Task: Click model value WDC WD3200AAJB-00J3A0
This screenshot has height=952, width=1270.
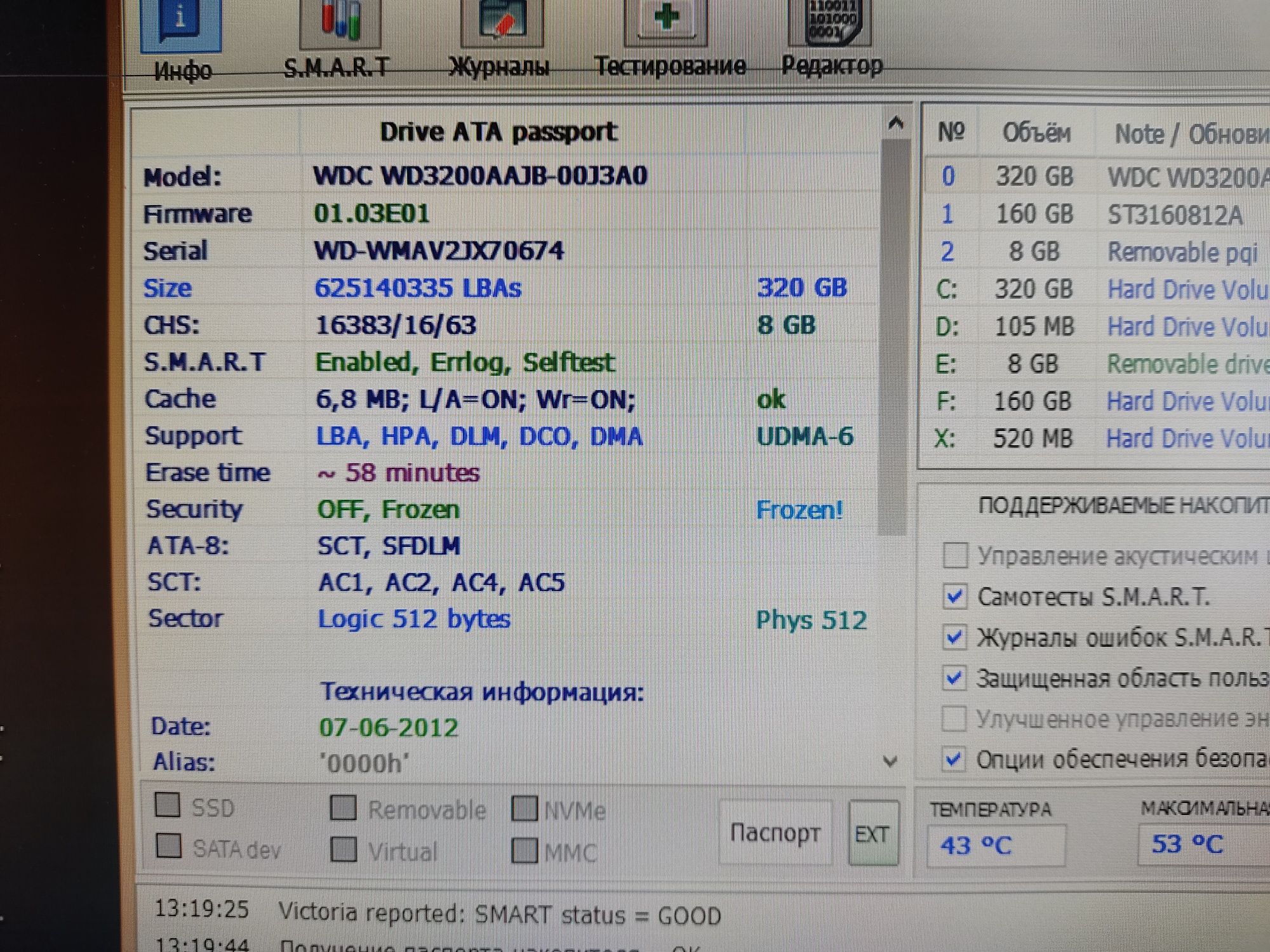Action: [480, 176]
